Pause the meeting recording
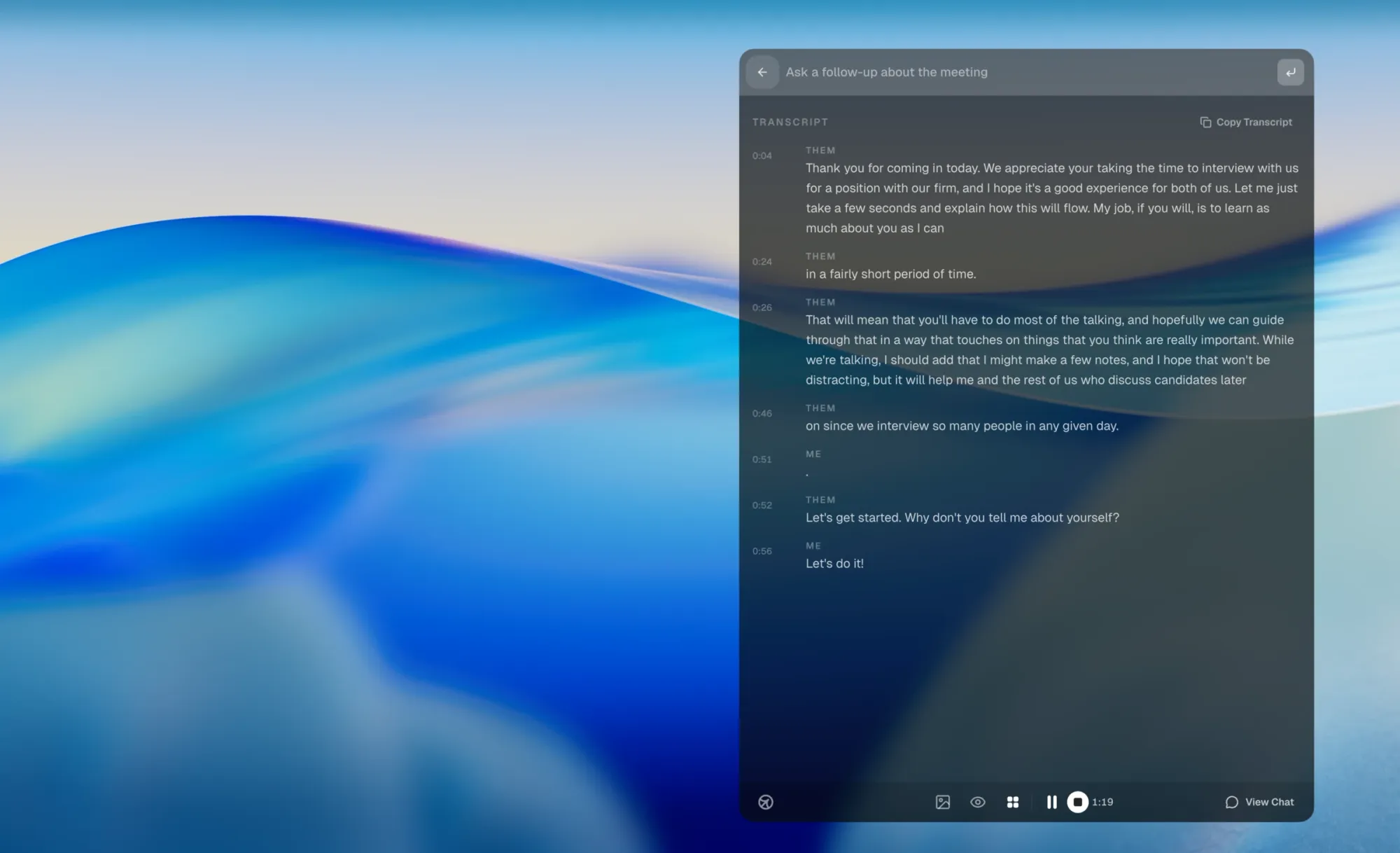Viewport: 1400px width, 853px height. (x=1051, y=802)
